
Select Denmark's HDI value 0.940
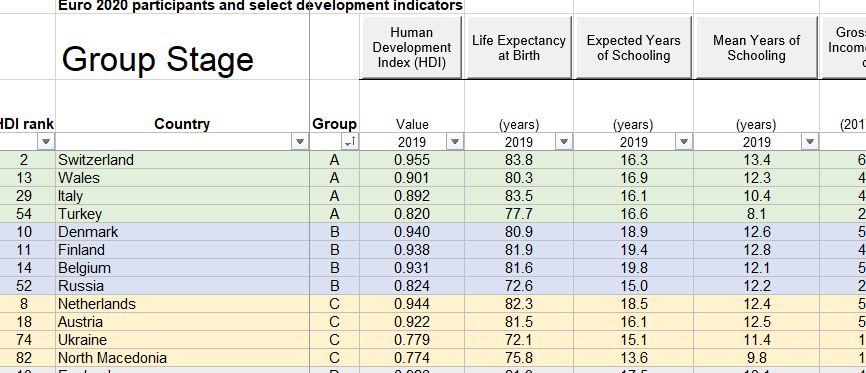412,232
